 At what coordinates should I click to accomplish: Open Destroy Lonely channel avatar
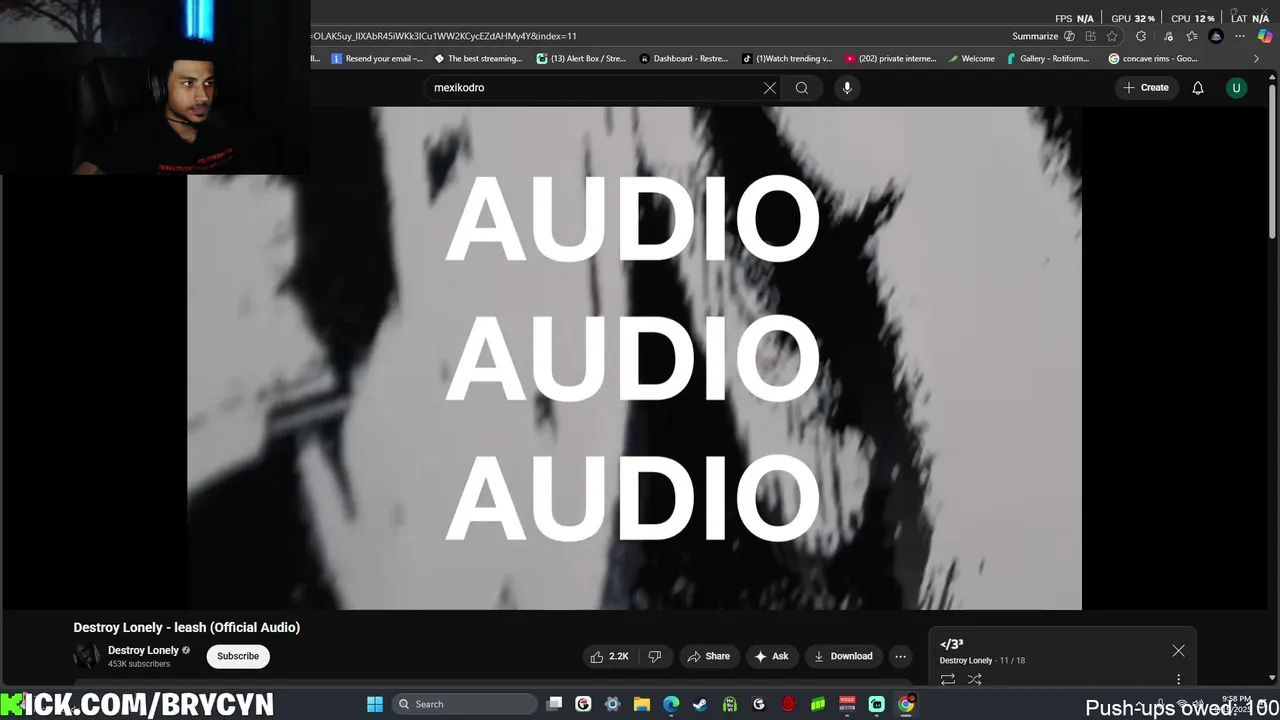tap(87, 656)
